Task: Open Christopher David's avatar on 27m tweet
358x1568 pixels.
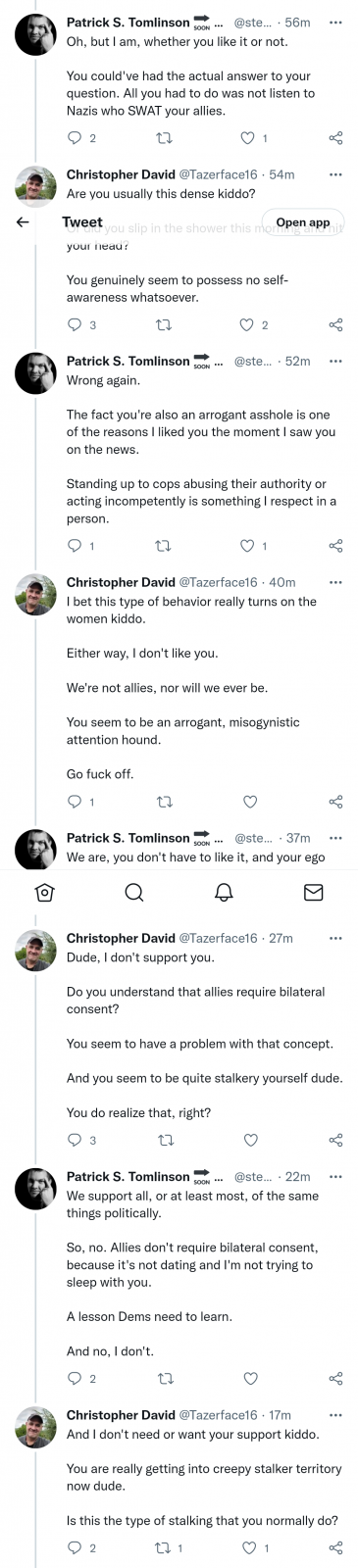Action: pyautogui.click(x=35, y=950)
